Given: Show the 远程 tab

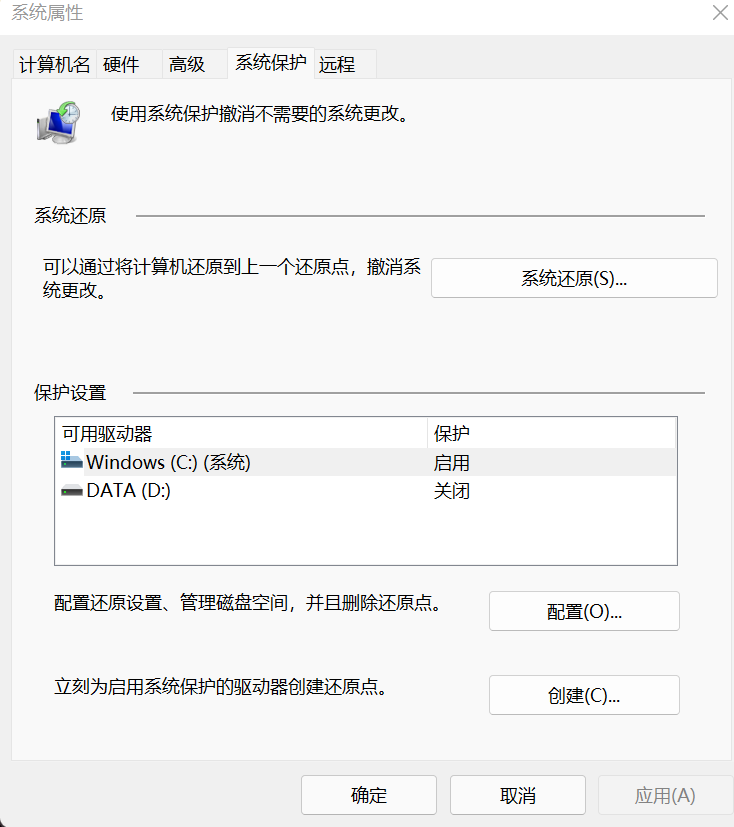Looking at the screenshot, I should click(x=337, y=65).
